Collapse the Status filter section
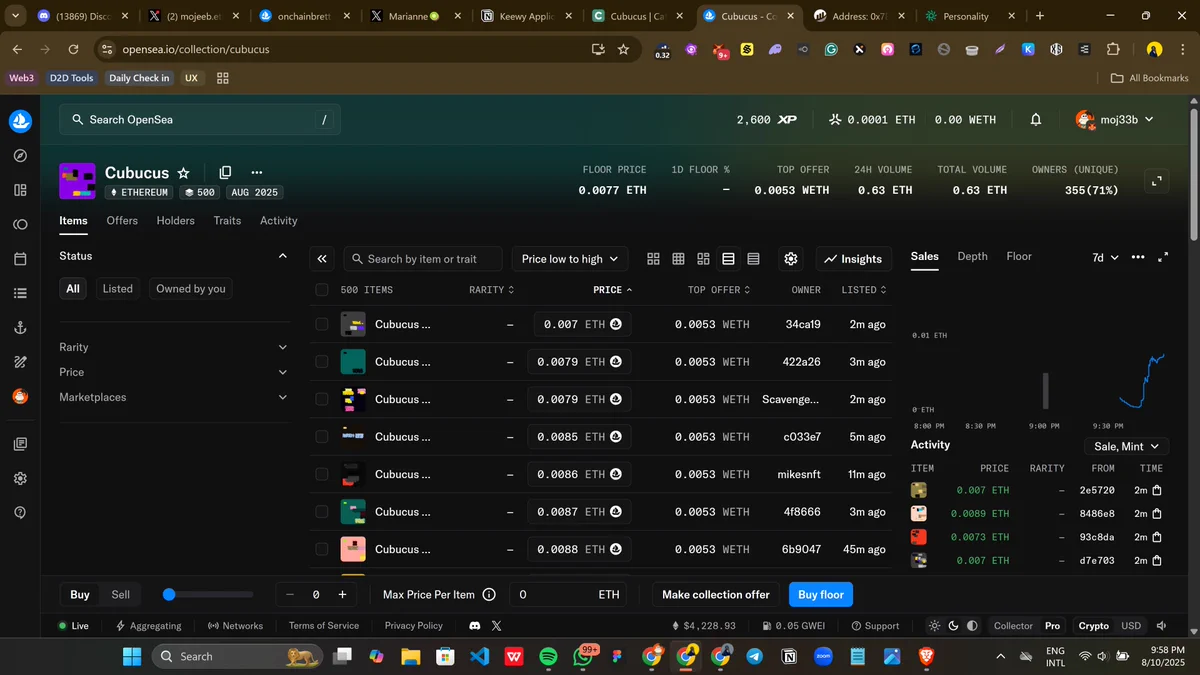Viewport: 1200px width, 675px height. point(173,256)
